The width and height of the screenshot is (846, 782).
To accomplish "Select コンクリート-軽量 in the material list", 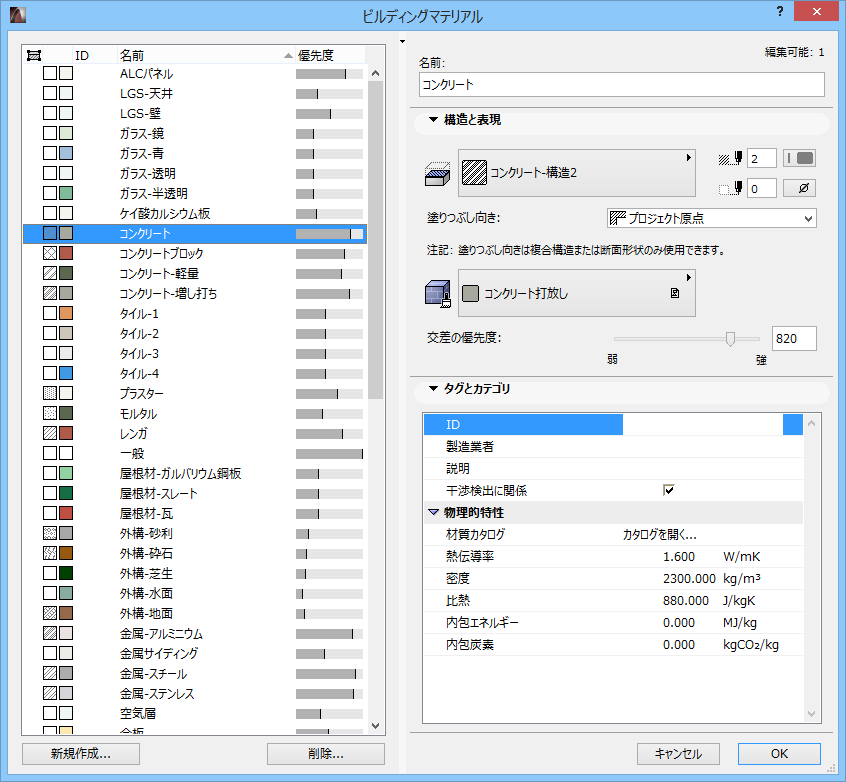I will (195, 273).
